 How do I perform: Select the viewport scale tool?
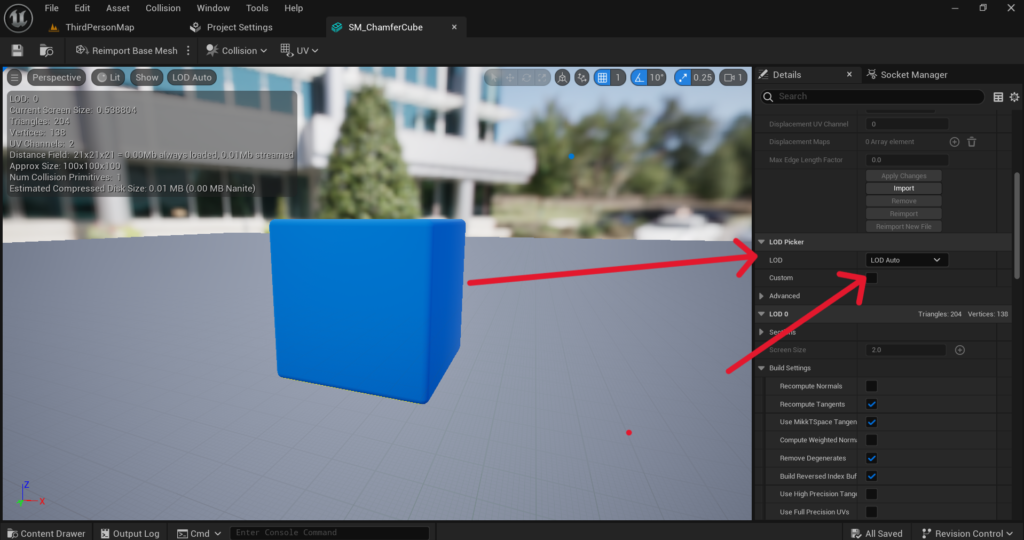[542, 78]
